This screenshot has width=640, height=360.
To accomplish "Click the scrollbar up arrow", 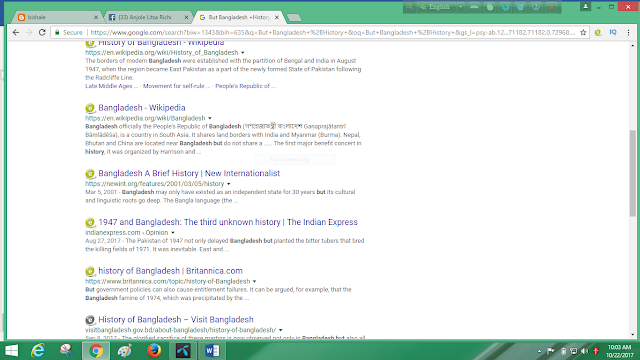I will pos(633,45).
